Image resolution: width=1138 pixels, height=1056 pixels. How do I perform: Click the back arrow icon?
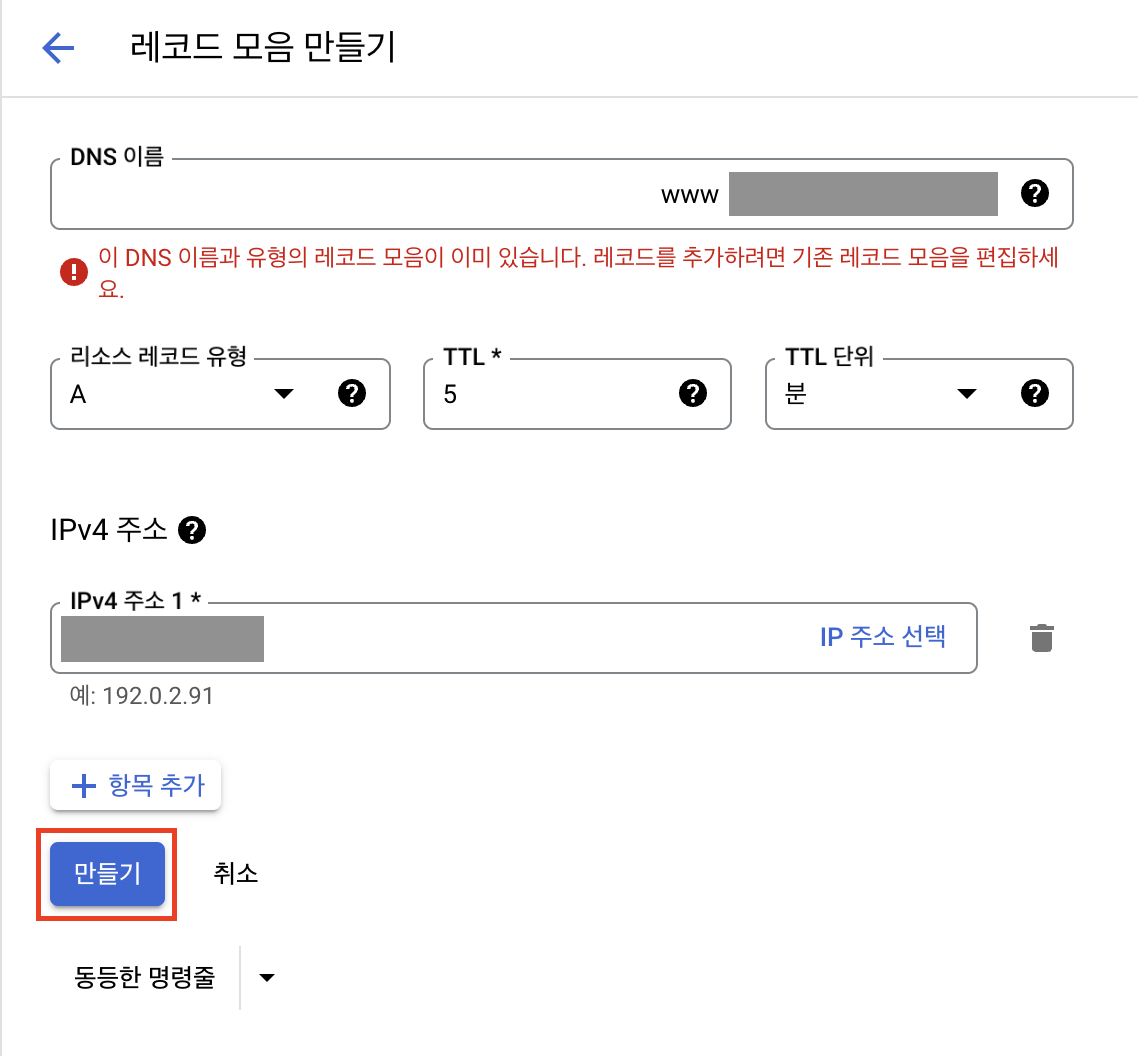58,48
